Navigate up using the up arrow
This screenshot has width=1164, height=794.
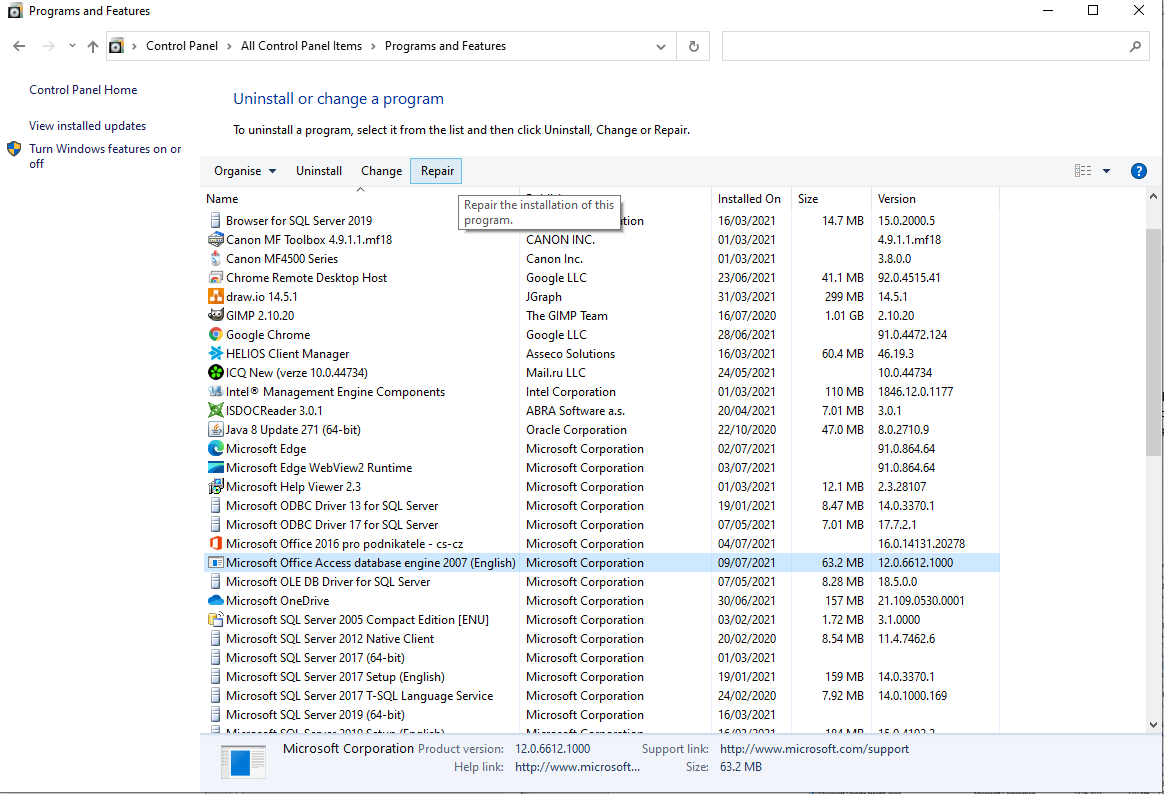point(93,46)
